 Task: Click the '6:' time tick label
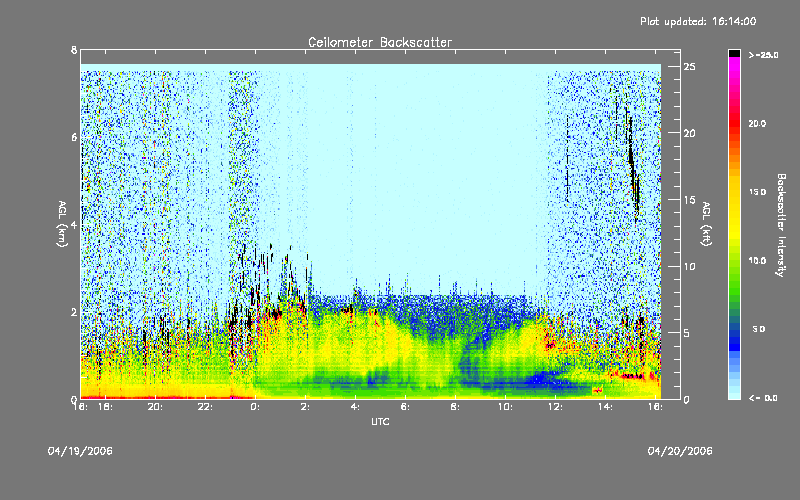[x=405, y=407]
